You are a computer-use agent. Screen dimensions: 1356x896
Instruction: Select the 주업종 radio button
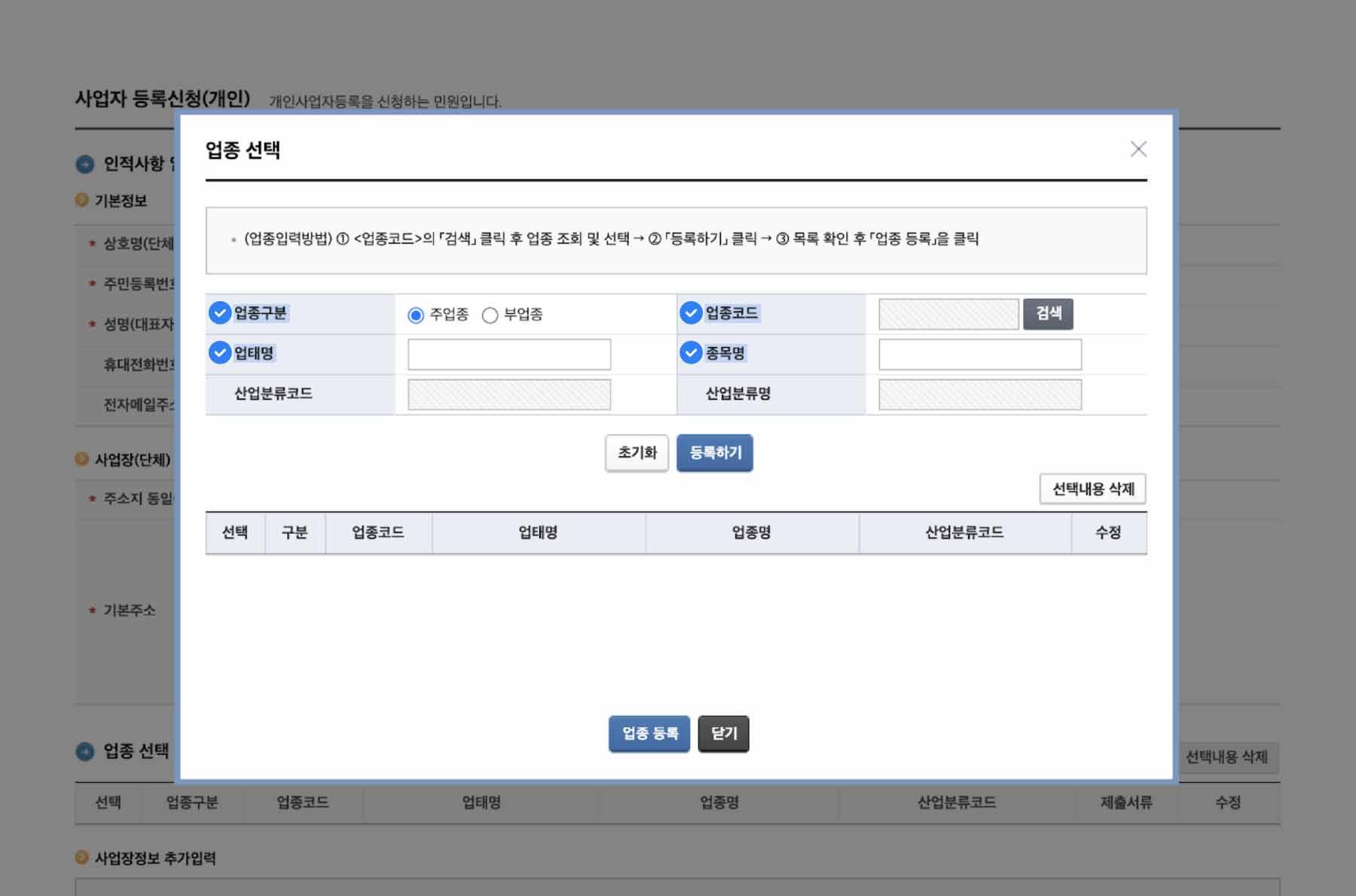coord(416,315)
